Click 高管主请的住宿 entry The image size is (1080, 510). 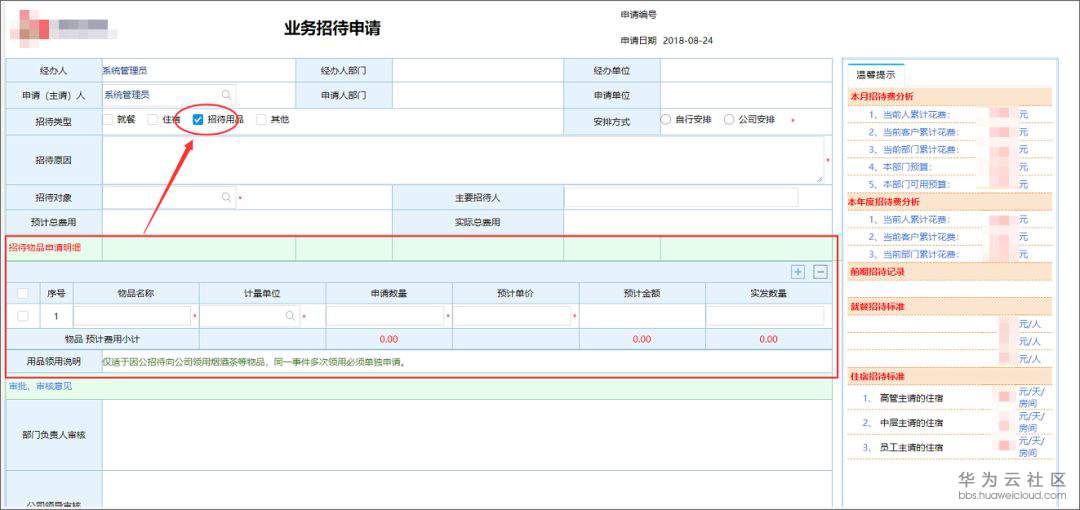[911, 398]
